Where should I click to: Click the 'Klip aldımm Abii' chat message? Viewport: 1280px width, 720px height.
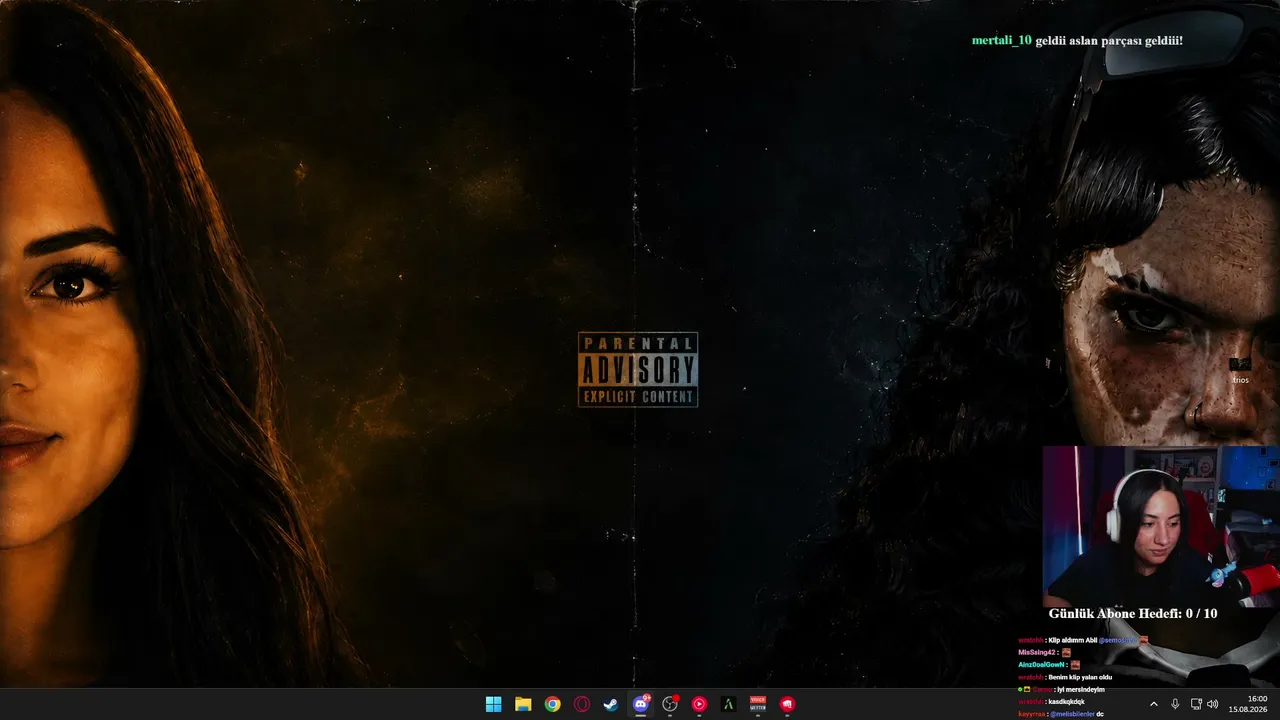click(1073, 640)
